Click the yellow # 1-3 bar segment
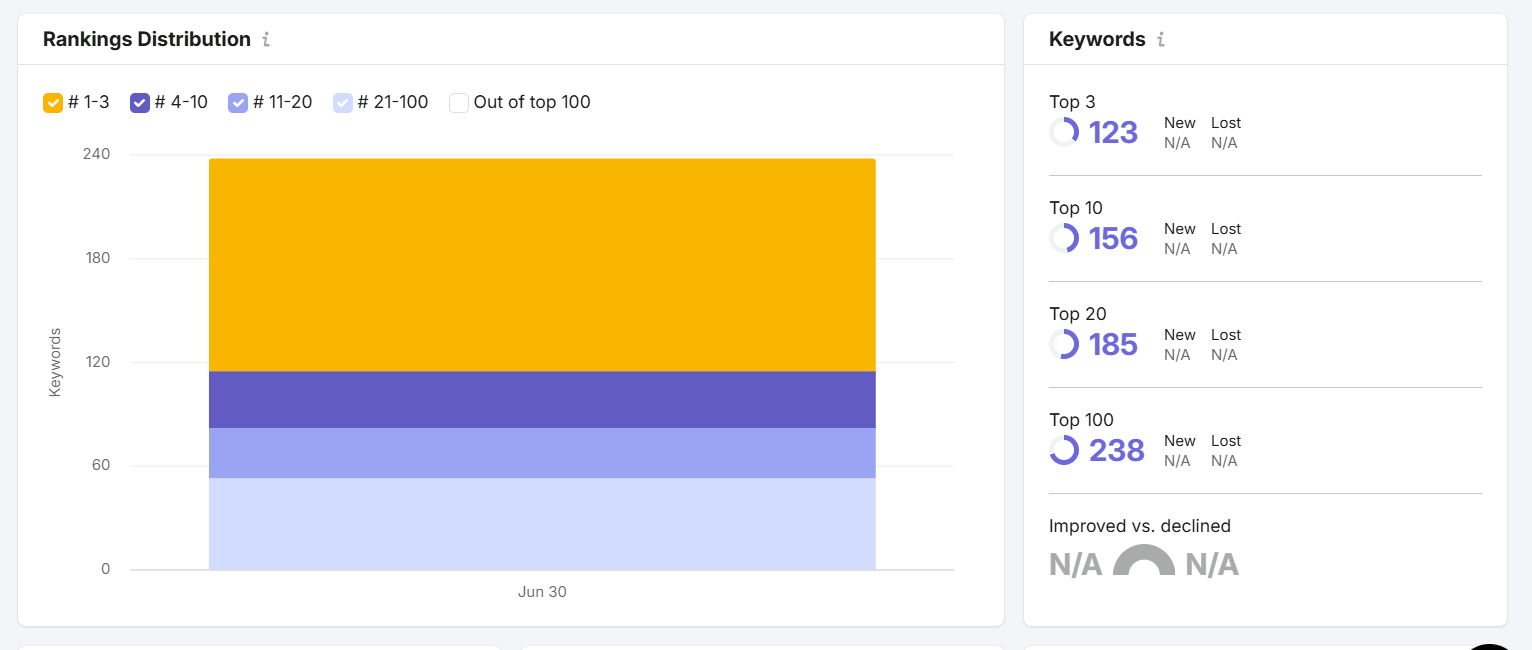This screenshot has width=1532, height=650. click(x=542, y=265)
